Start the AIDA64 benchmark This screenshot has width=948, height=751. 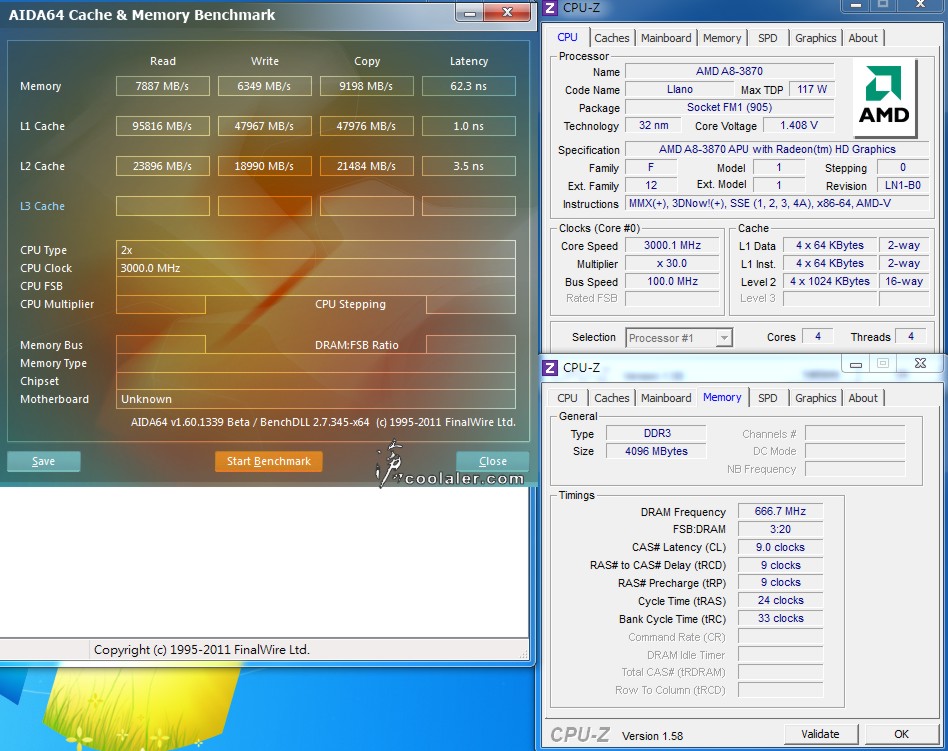[x=268, y=461]
